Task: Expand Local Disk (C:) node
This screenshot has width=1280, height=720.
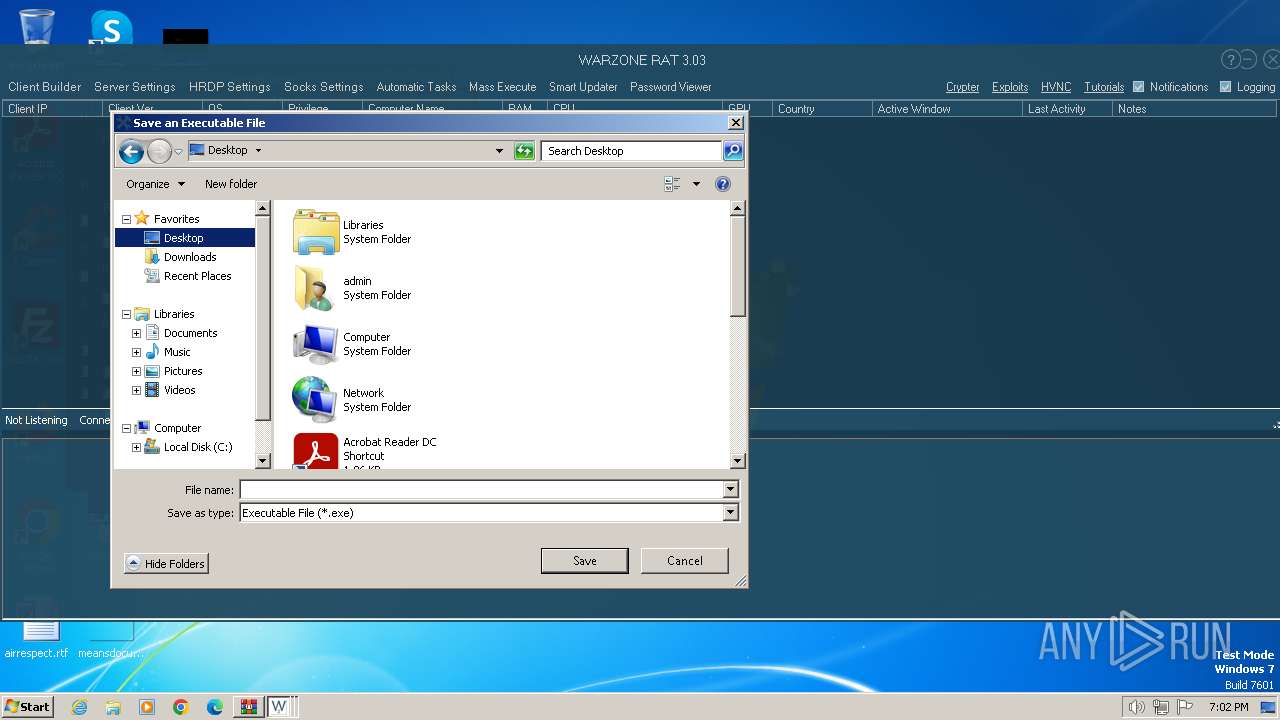Action: [x=136, y=447]
